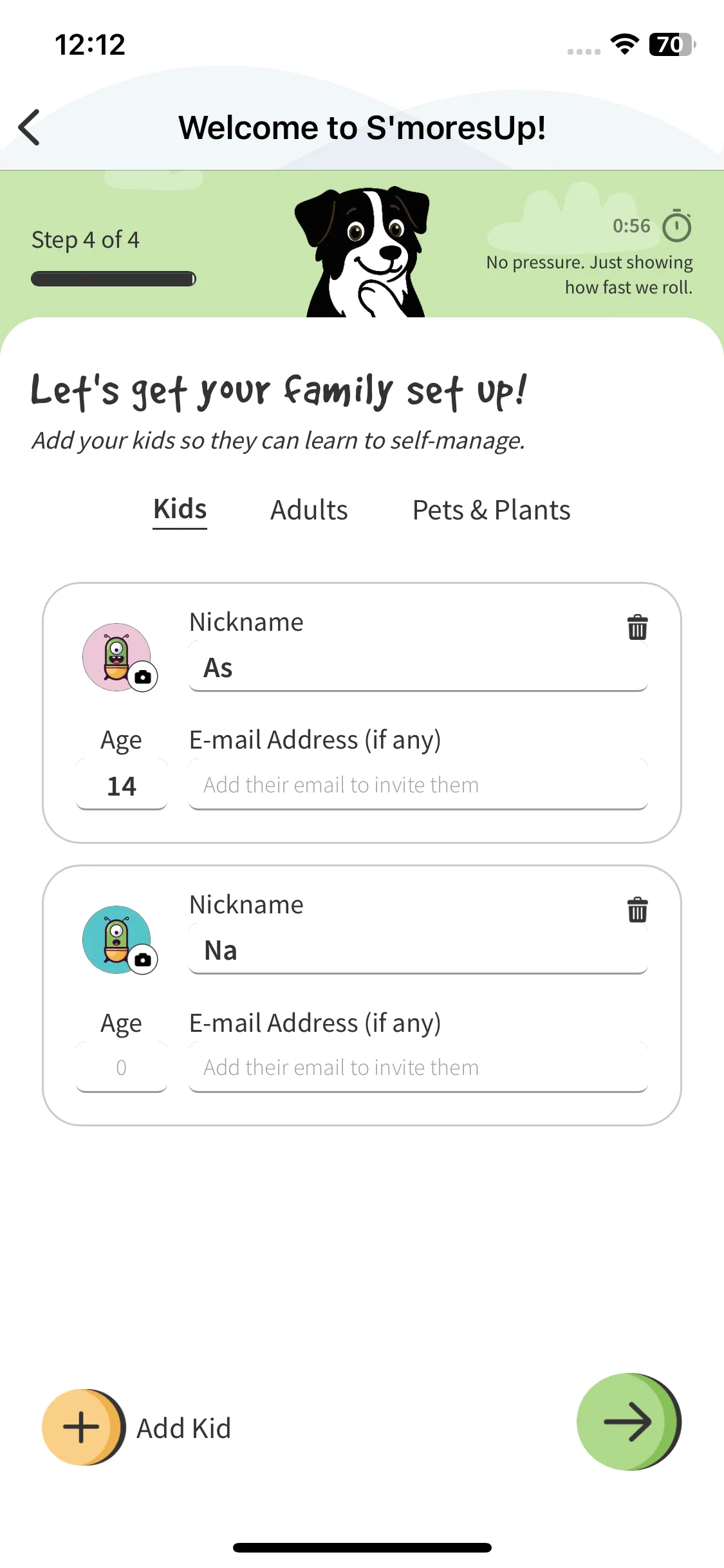The image size is (724, 1568).
Task: Change photo for kid As via camera badge
Action: (143, 677)
